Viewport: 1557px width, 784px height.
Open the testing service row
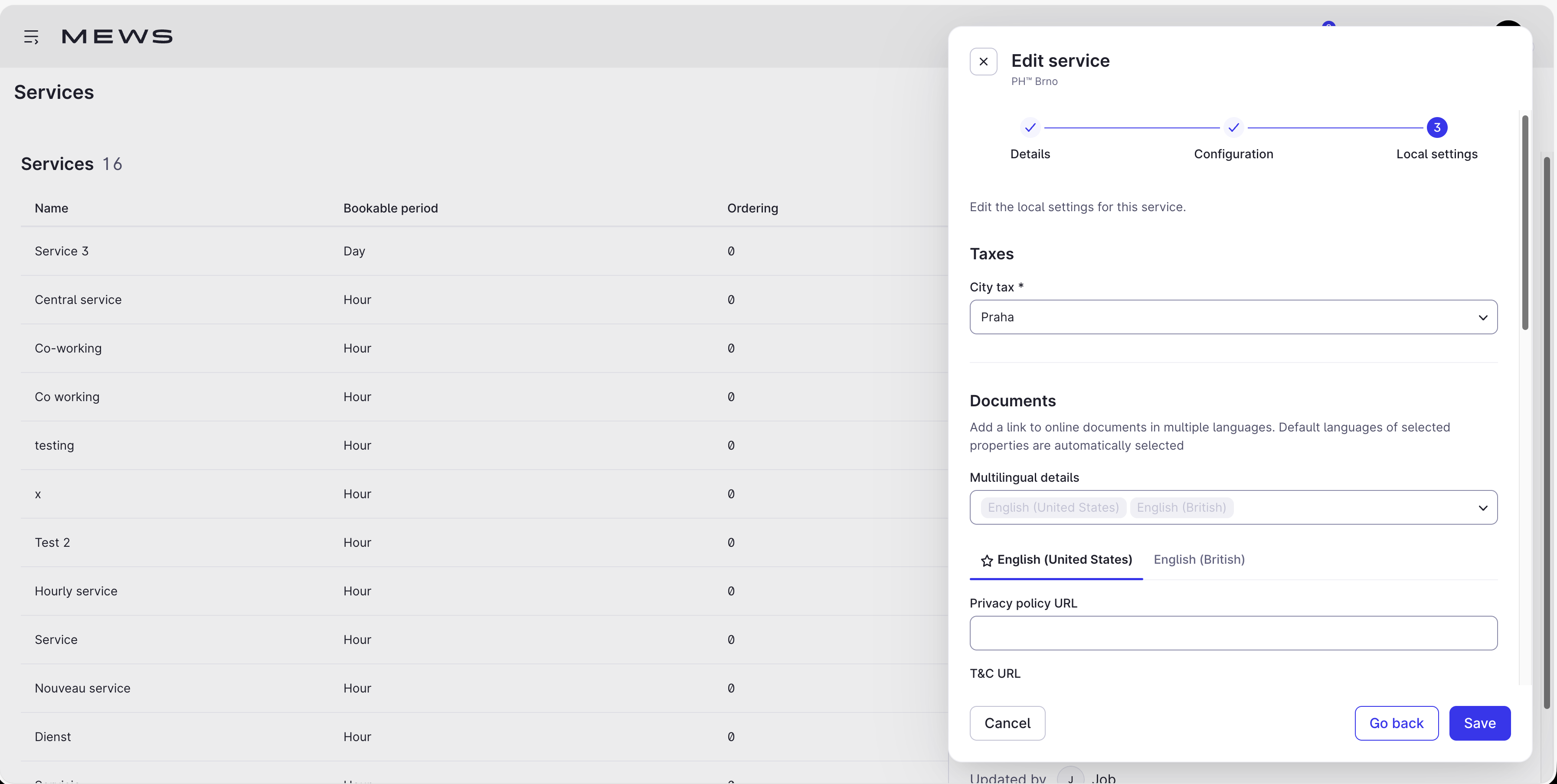(x=484, y=445)
